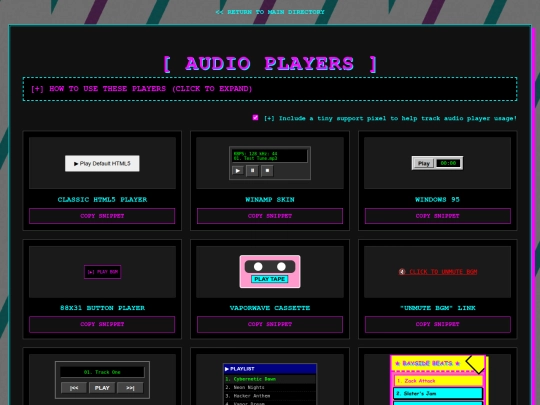Expand How To Use These Players section
This screenshot has height=405, width=540.
point(270,89)
